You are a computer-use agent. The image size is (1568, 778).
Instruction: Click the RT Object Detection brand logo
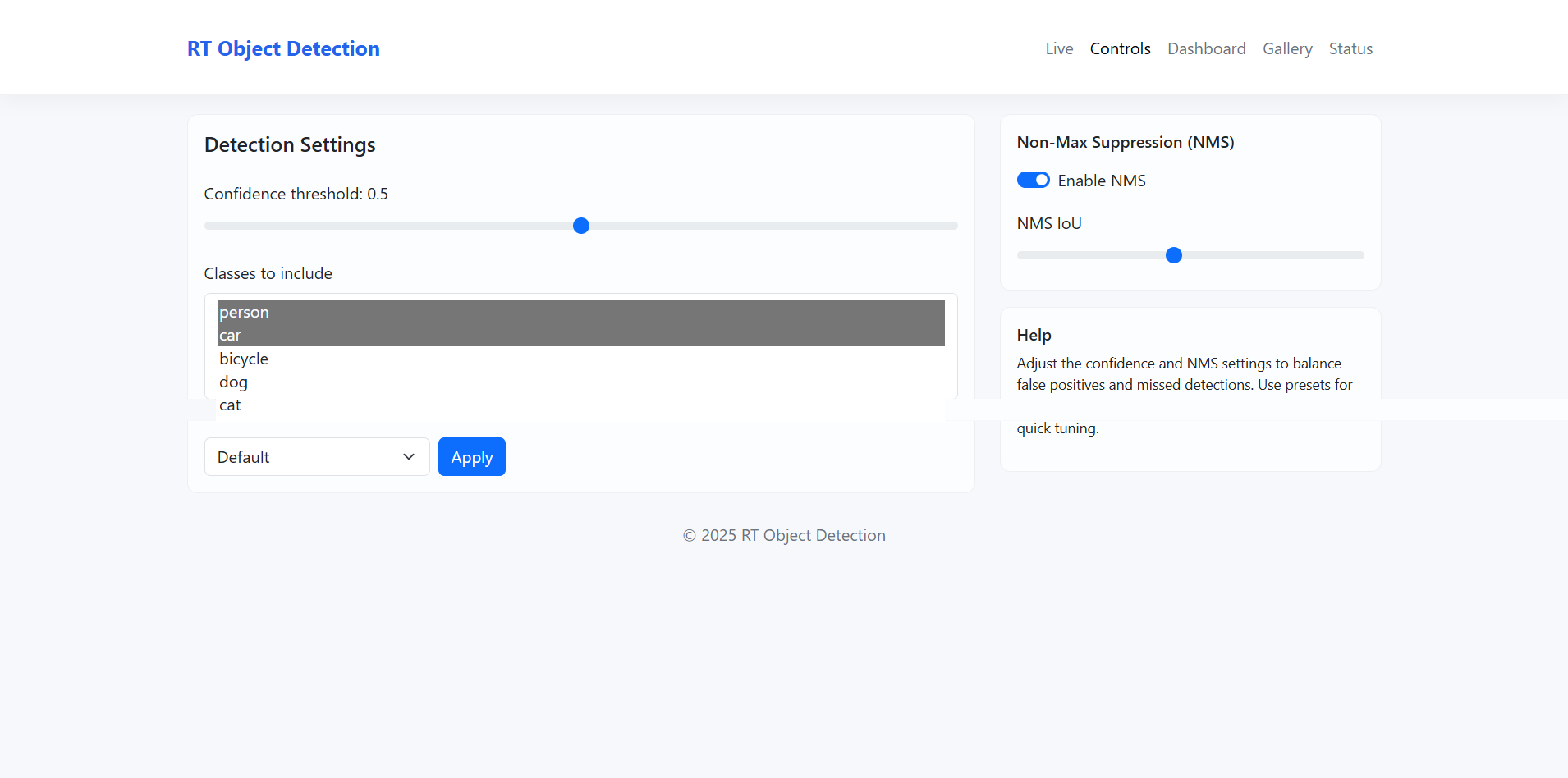tap(283, 49)
